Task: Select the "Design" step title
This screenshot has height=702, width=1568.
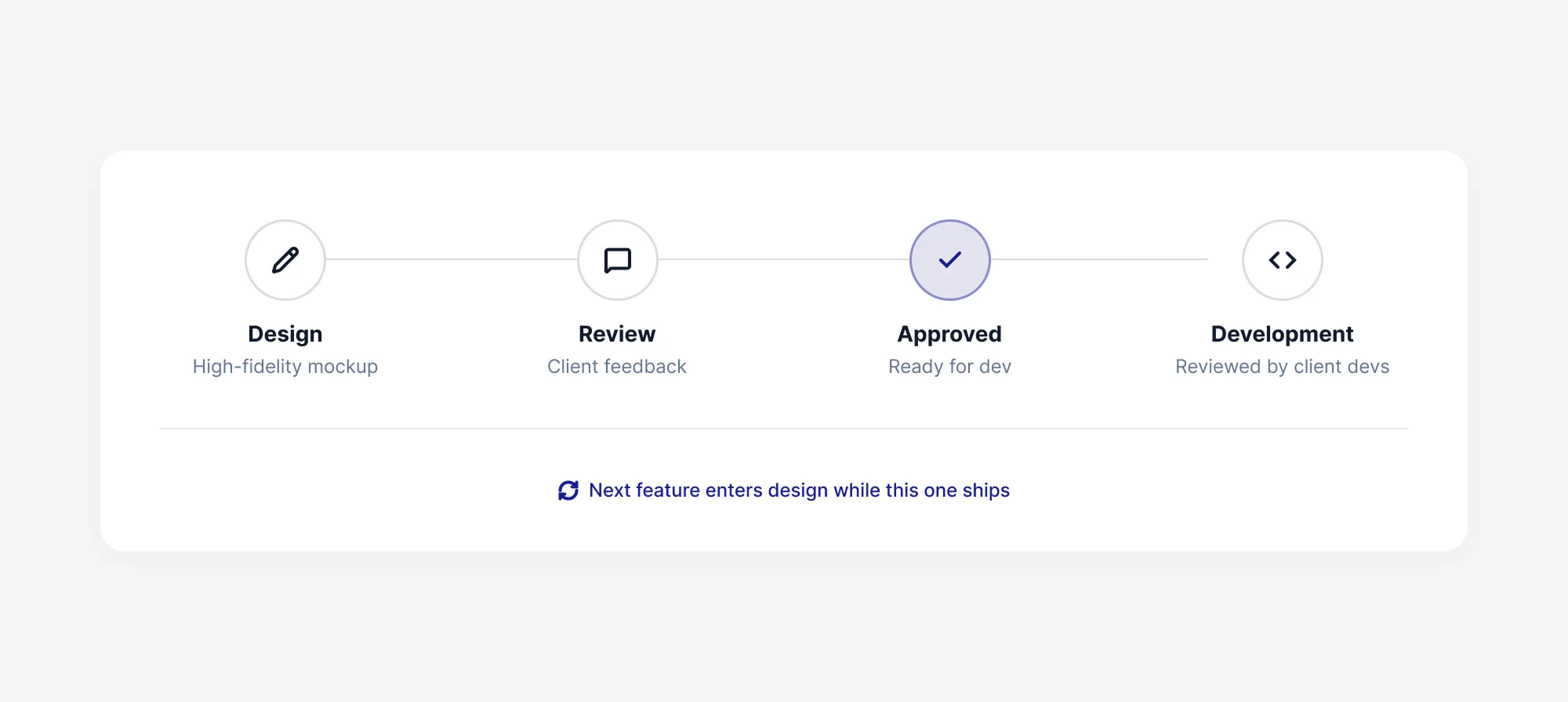Action: point(285,335)
